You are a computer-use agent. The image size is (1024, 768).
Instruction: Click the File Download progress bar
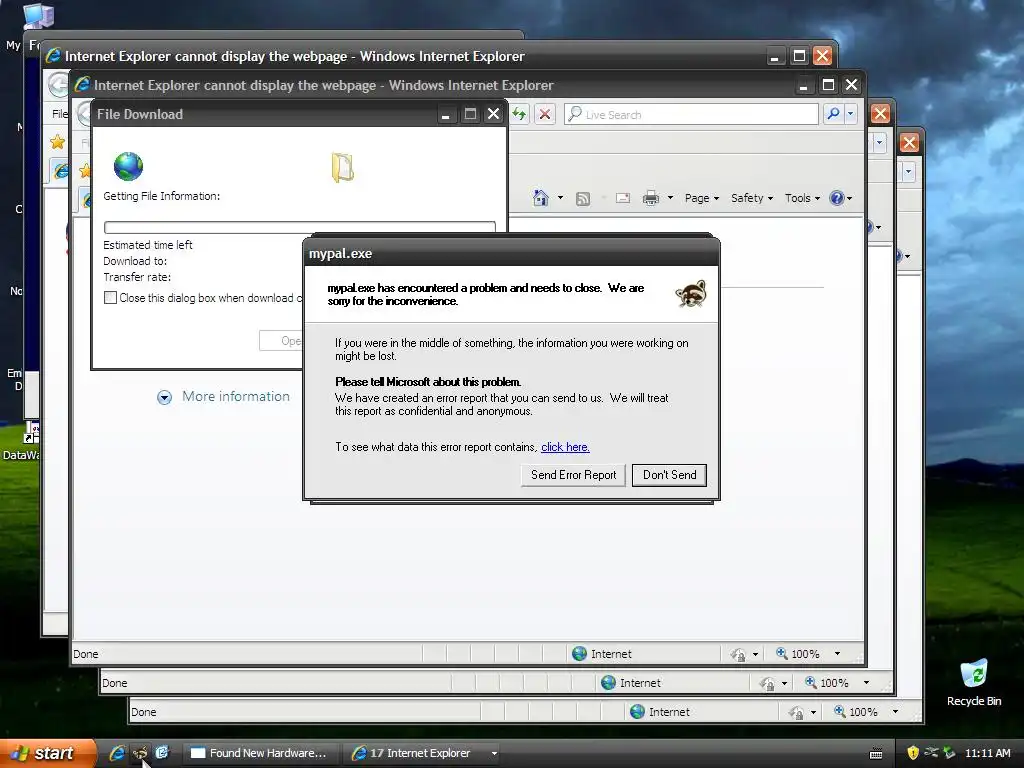pyautogui.click(x=299, y=227)
